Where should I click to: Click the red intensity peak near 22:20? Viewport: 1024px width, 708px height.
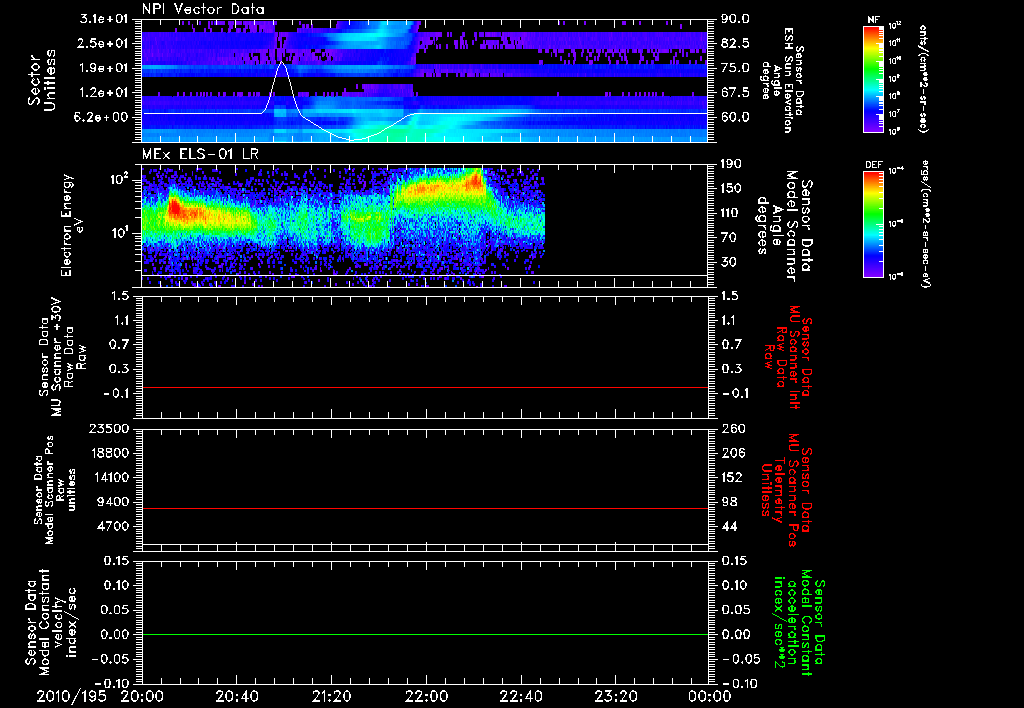tap(475, 179)
